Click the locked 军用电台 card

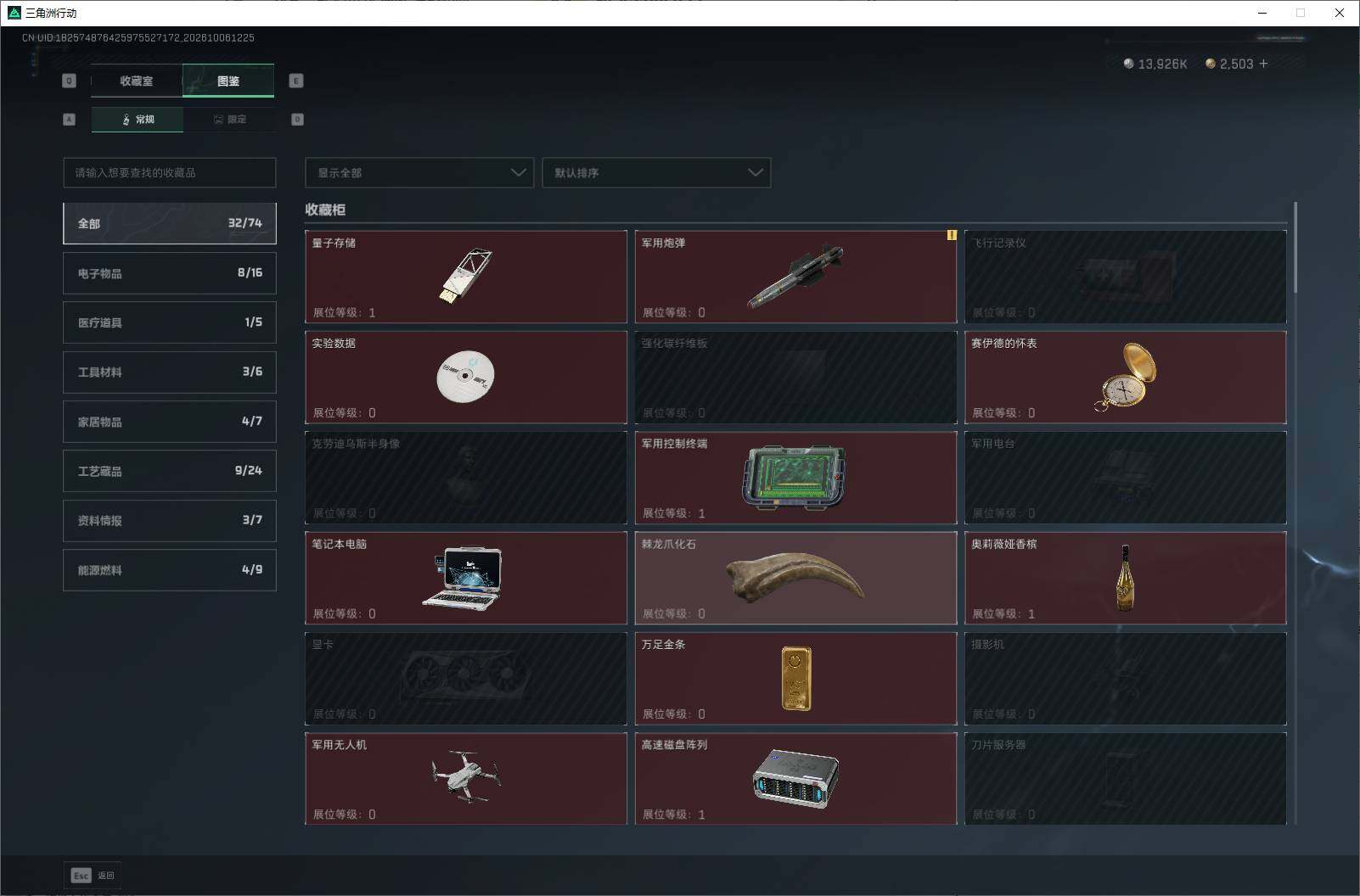(x=1126, y=477)
